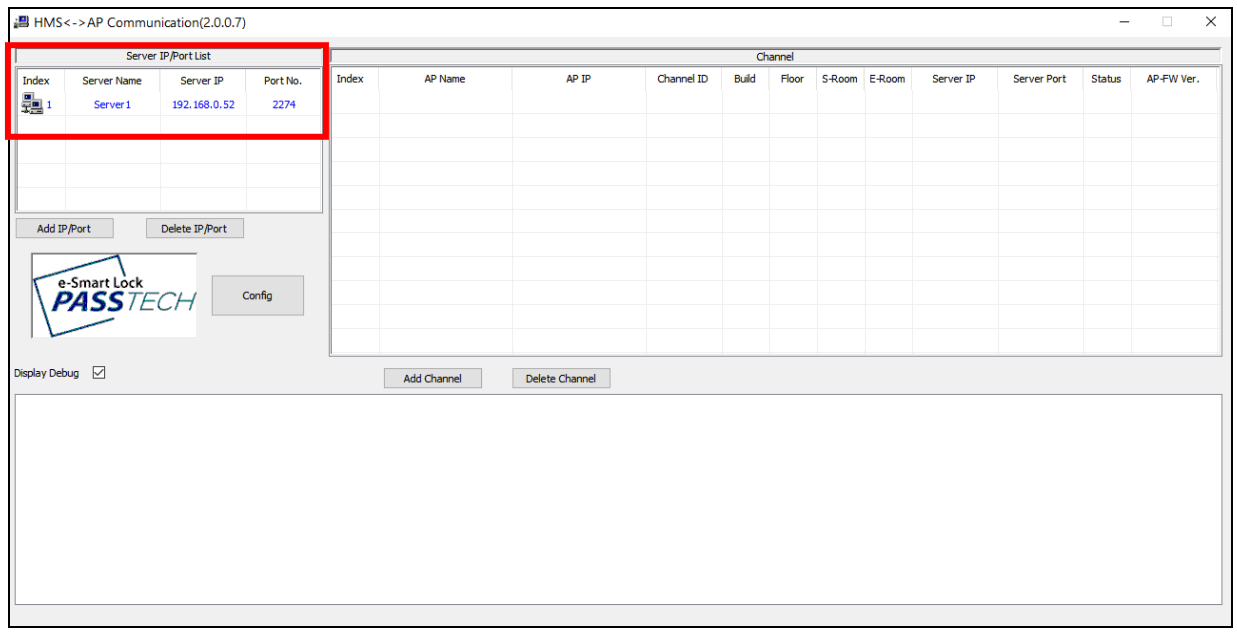This screenshot has width=1237, height=632.
Task: Click the Server Port column header
Action: click(1040, 79)
